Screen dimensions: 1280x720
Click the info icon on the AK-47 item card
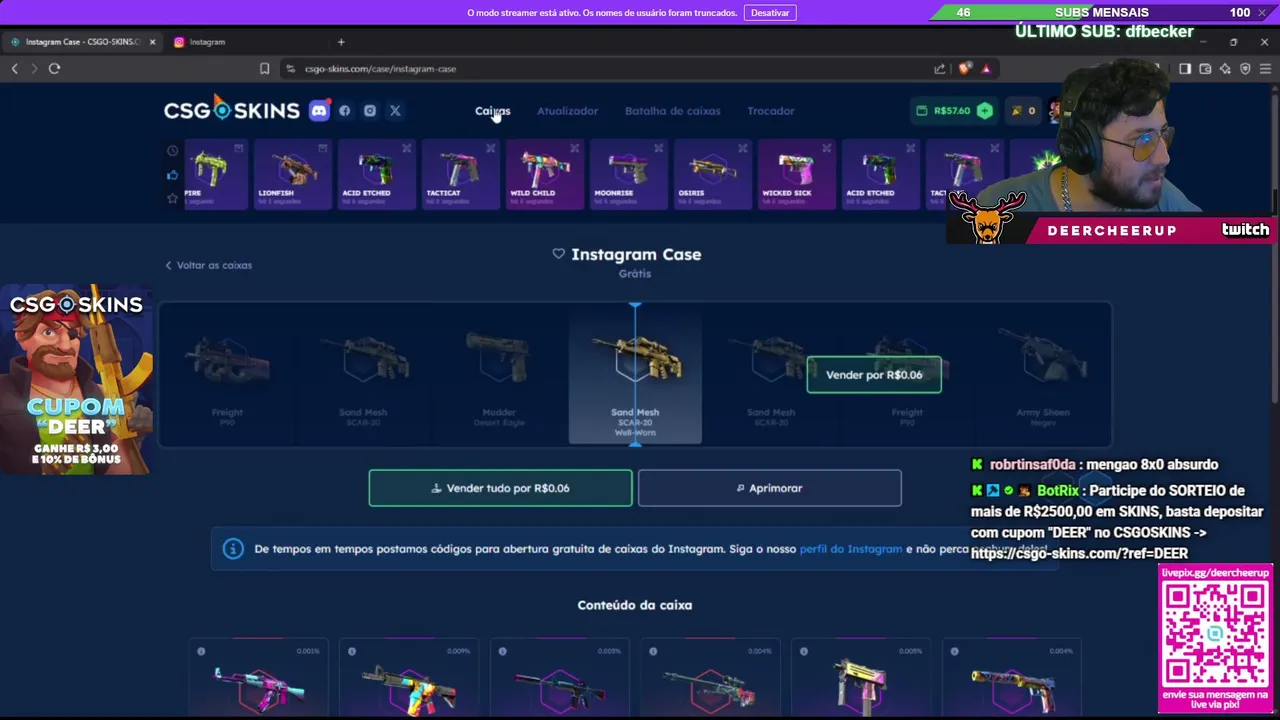201,651
